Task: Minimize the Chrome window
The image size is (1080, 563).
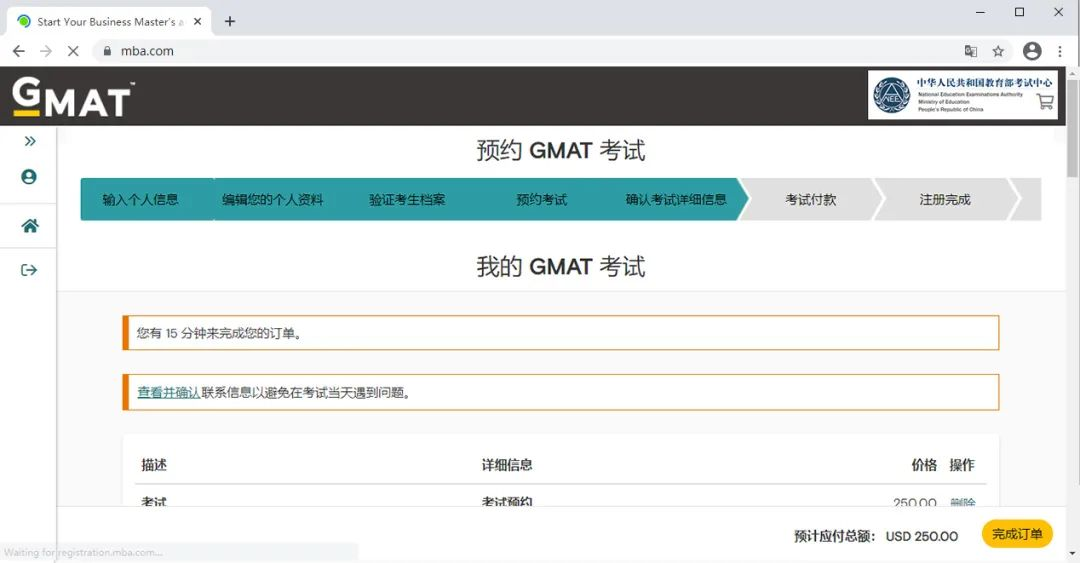Action: point(980,12)
